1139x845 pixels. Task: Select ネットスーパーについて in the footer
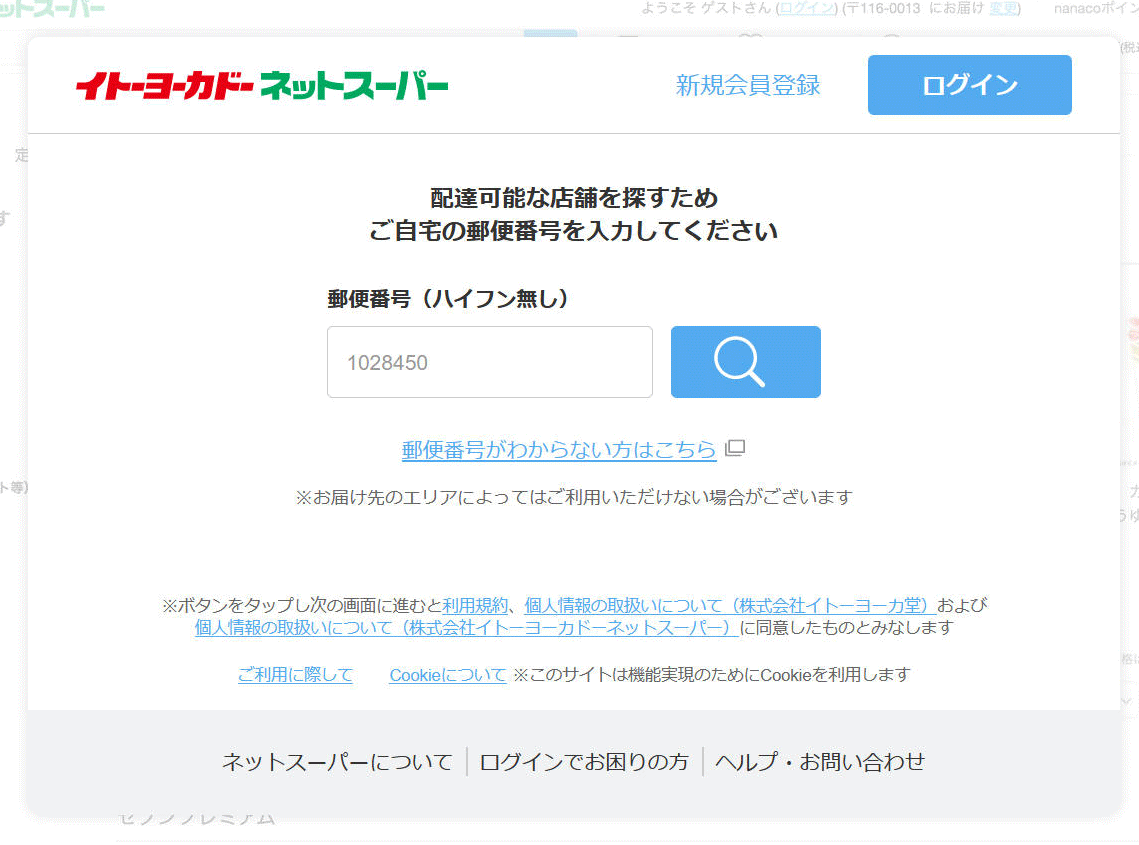337,762
